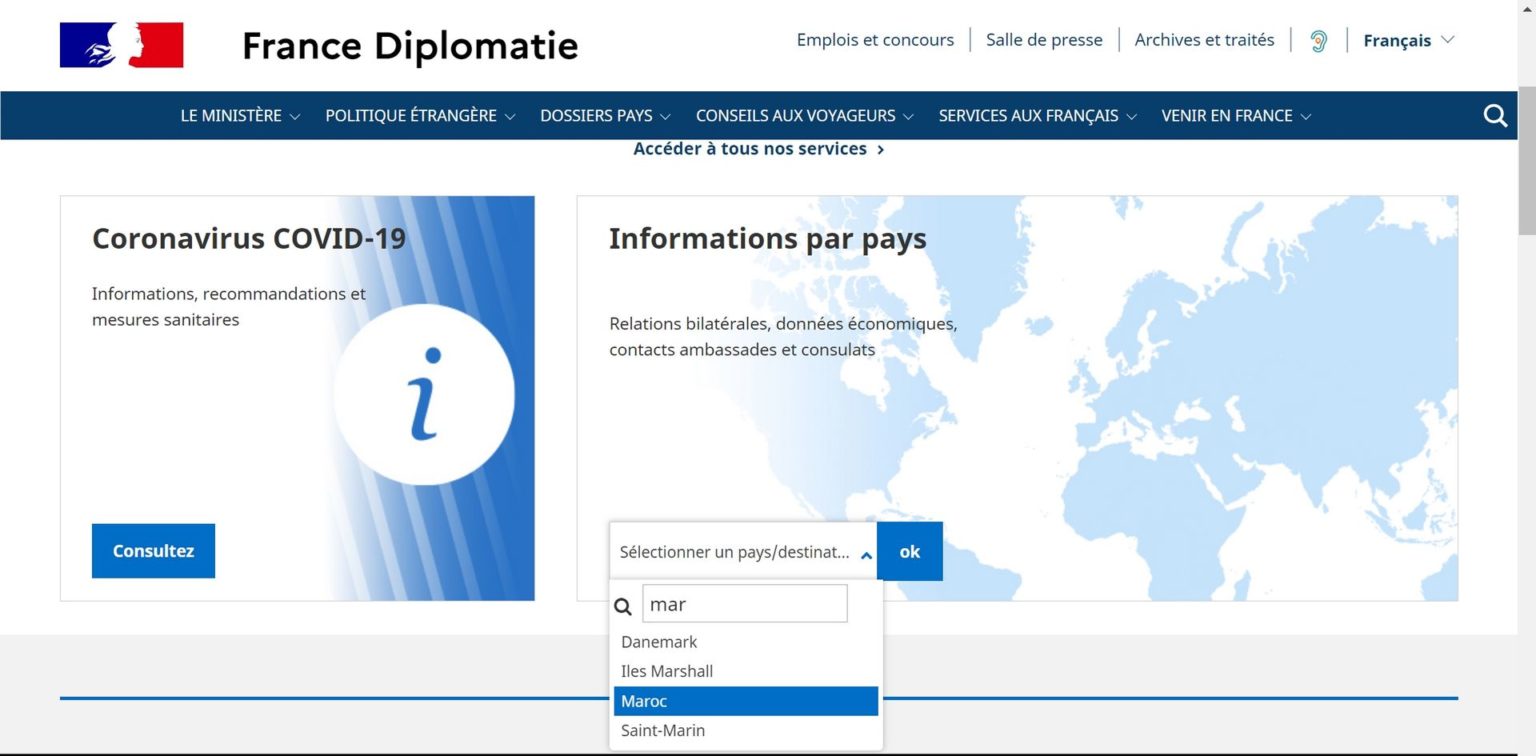Image resolution: width=1536 pixels, height=756 pixels.
Task: Click the accessibility ear icon
Action: point(1319,41)
